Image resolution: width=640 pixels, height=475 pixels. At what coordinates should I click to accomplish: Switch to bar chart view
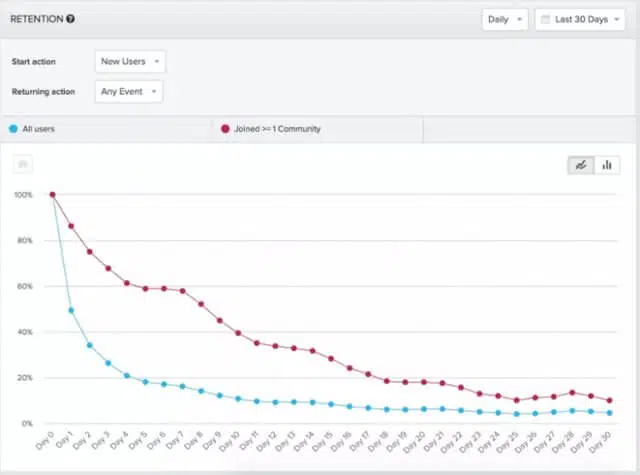tap(607, 165)
